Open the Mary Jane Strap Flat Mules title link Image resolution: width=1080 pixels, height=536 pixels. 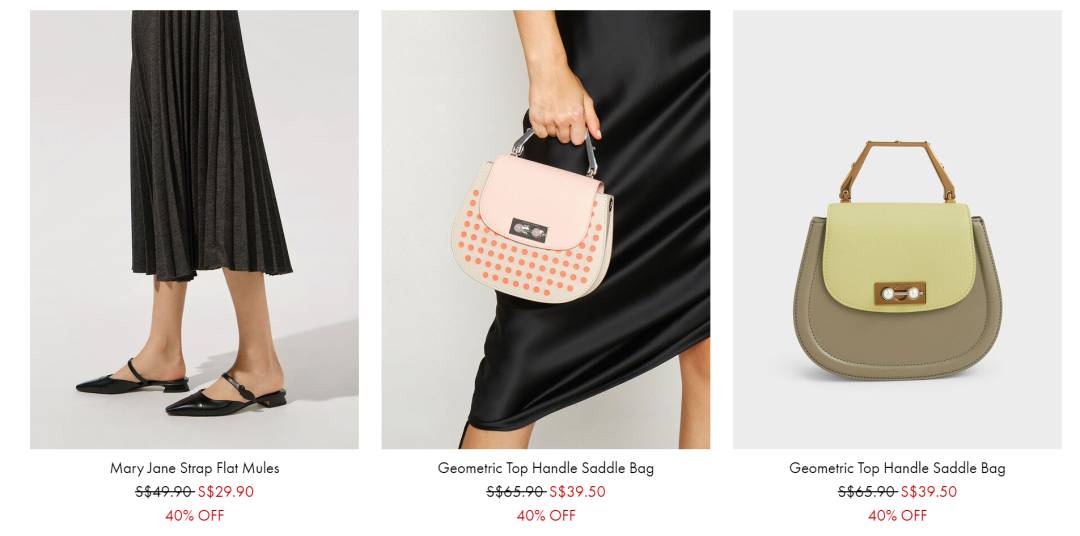coord(194,468)
